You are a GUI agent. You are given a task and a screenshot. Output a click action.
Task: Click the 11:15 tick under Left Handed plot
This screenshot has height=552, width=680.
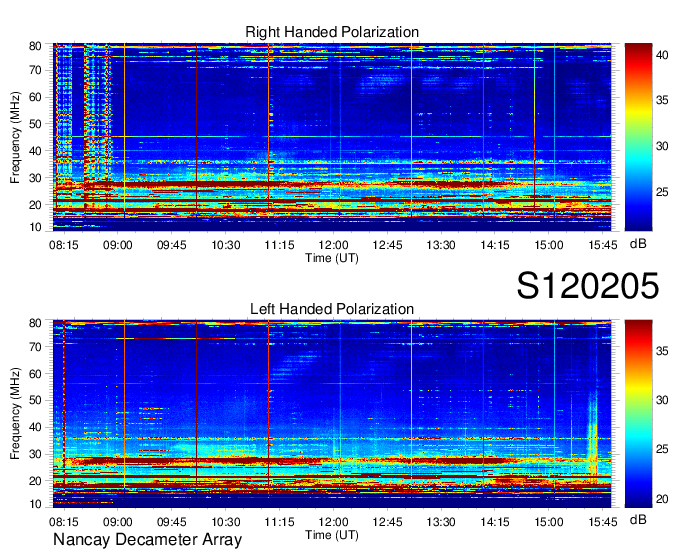(x=279, y=522)
